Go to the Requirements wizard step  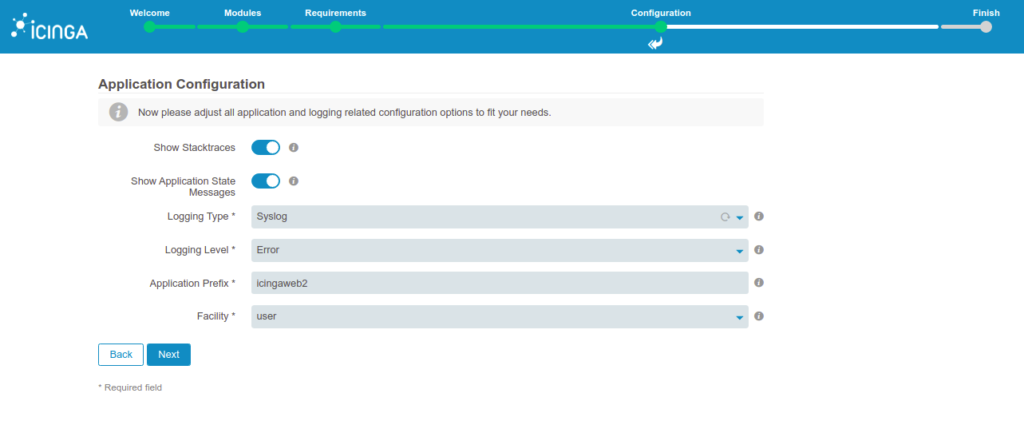[x=335, y=13]
